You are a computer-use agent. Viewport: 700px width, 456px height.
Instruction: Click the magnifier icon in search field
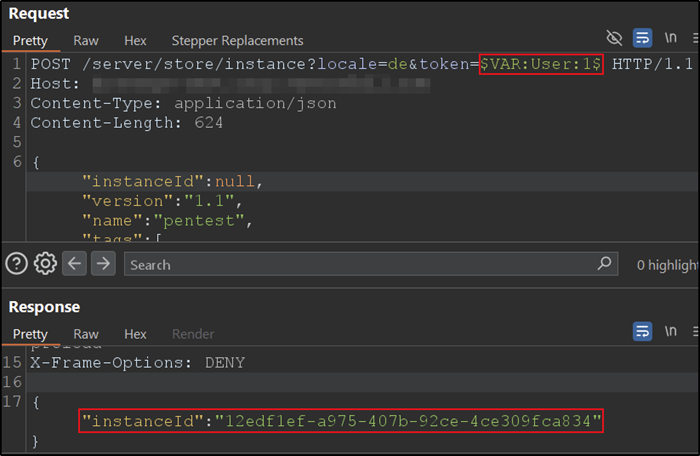pos(604,264)
